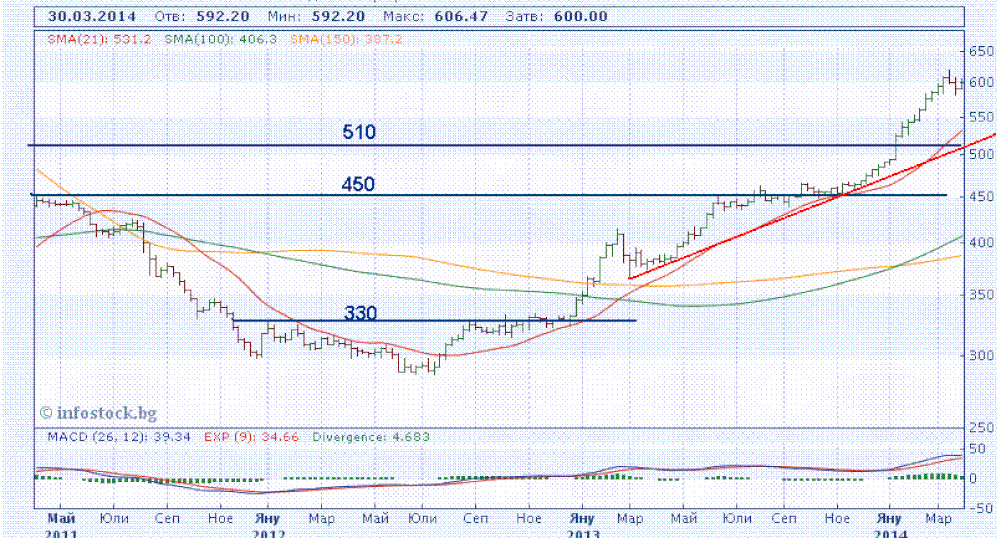Click Май 2011 on the time axis
The image size is (1001, 538).
click(62, 526)
